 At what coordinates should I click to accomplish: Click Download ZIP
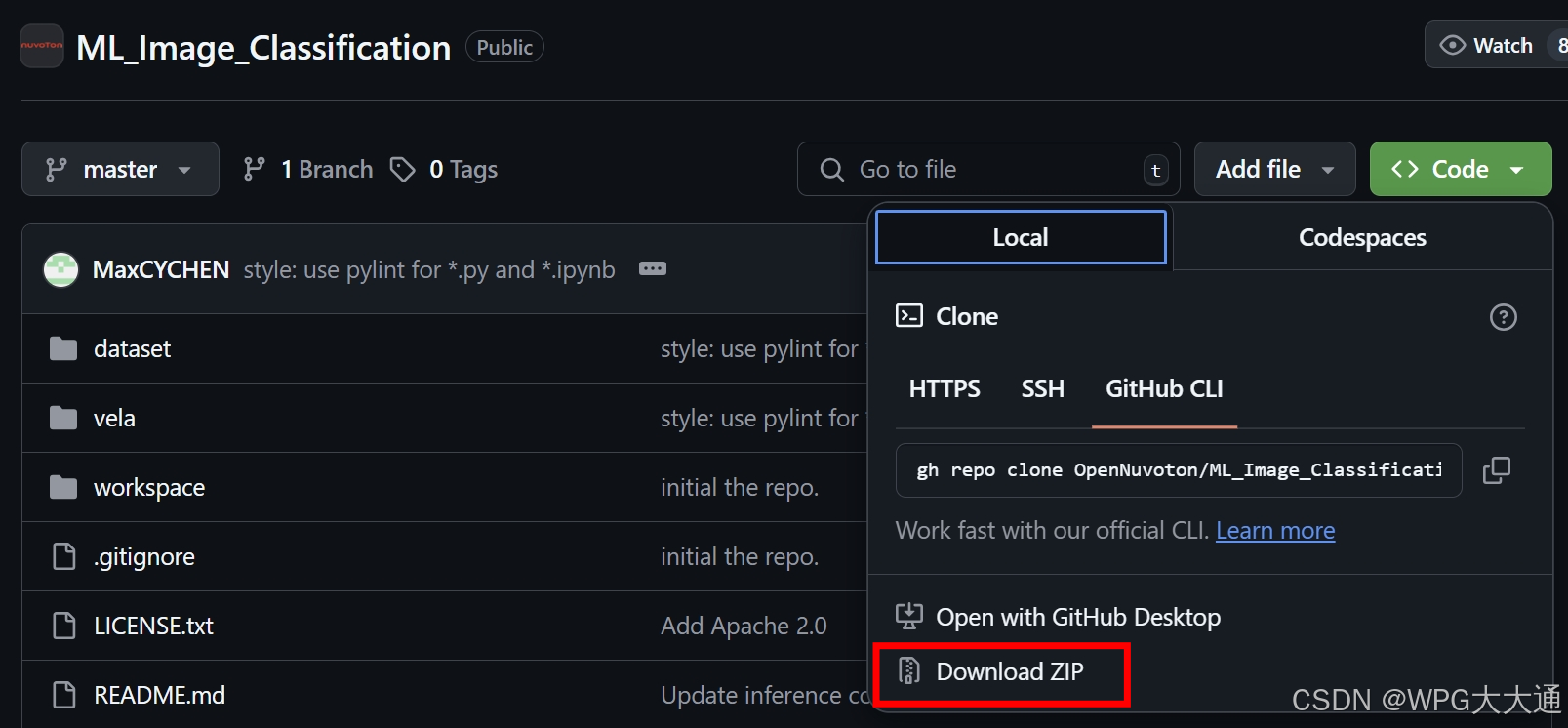click(x=1010, y=671)
